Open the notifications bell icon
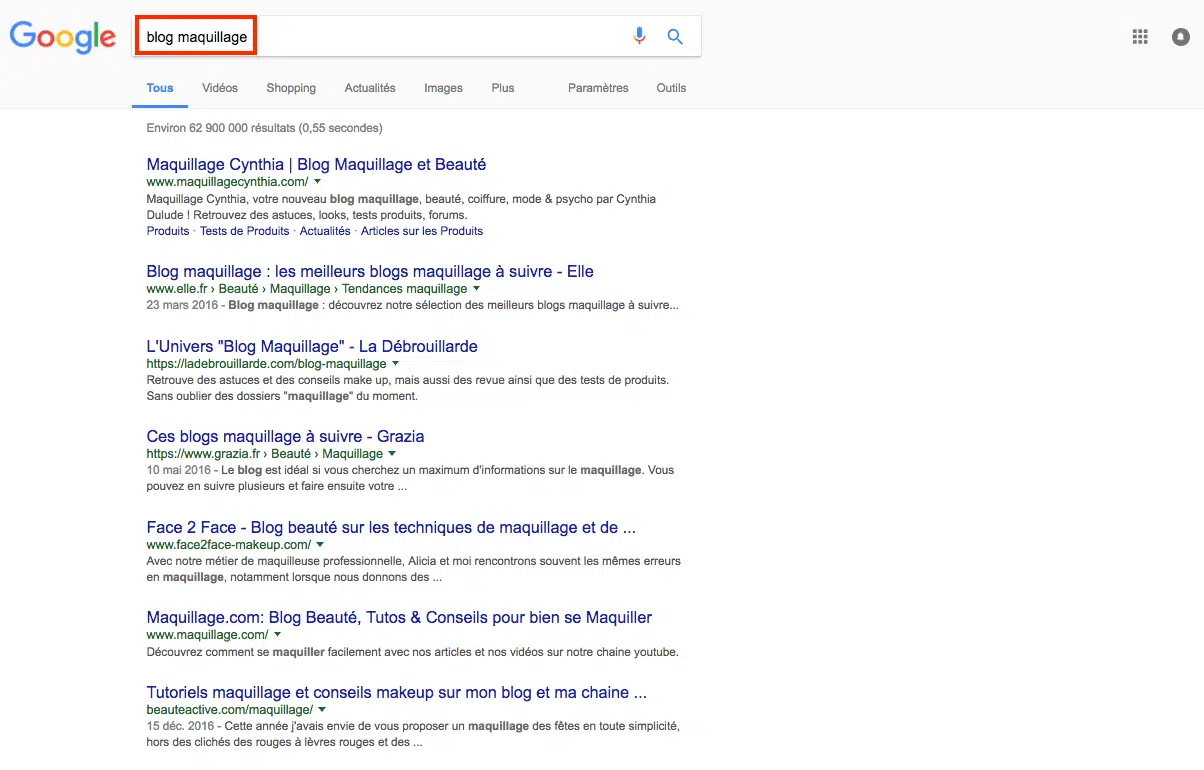 1181,37
